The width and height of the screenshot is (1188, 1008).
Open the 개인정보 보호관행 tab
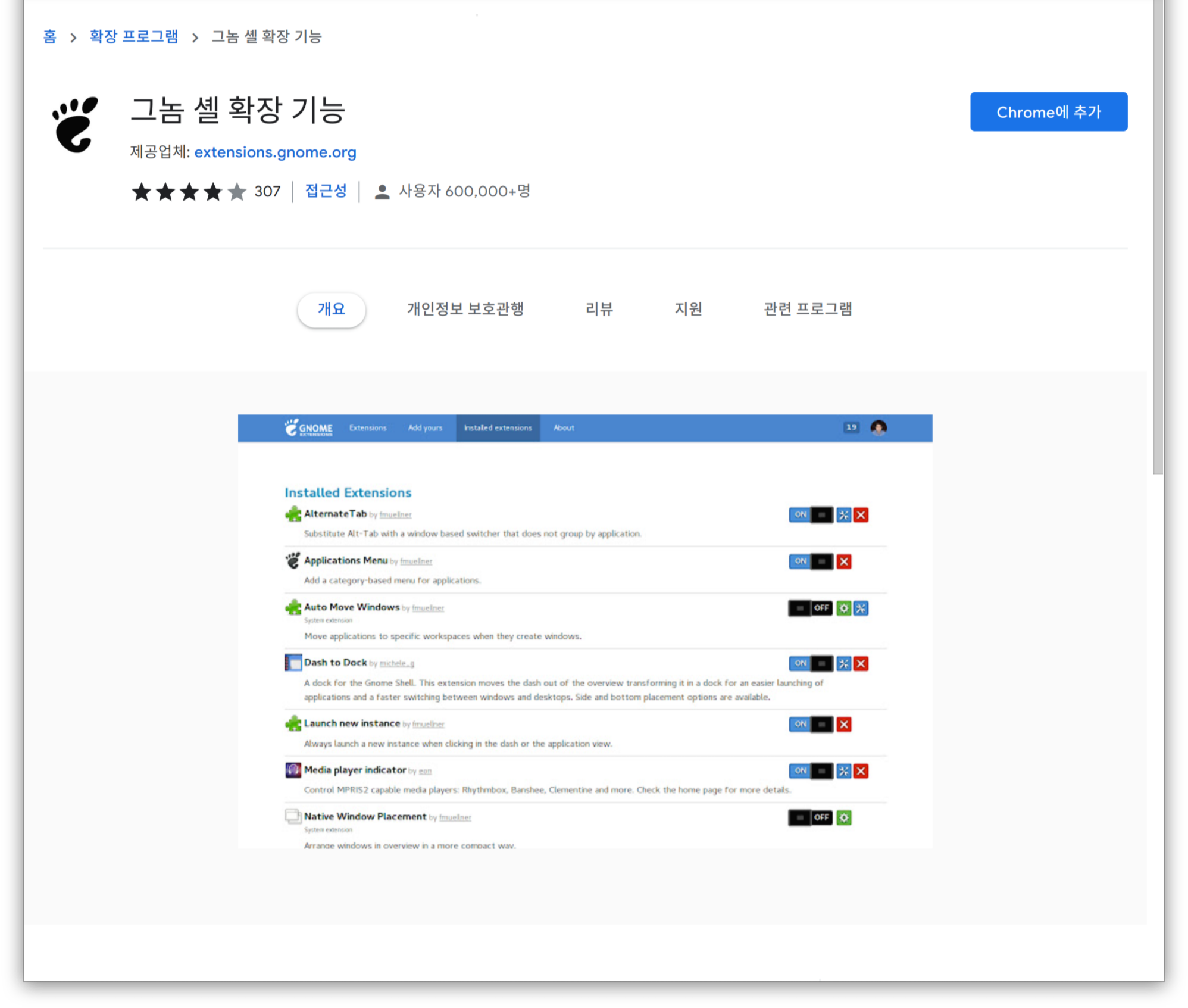465,309
